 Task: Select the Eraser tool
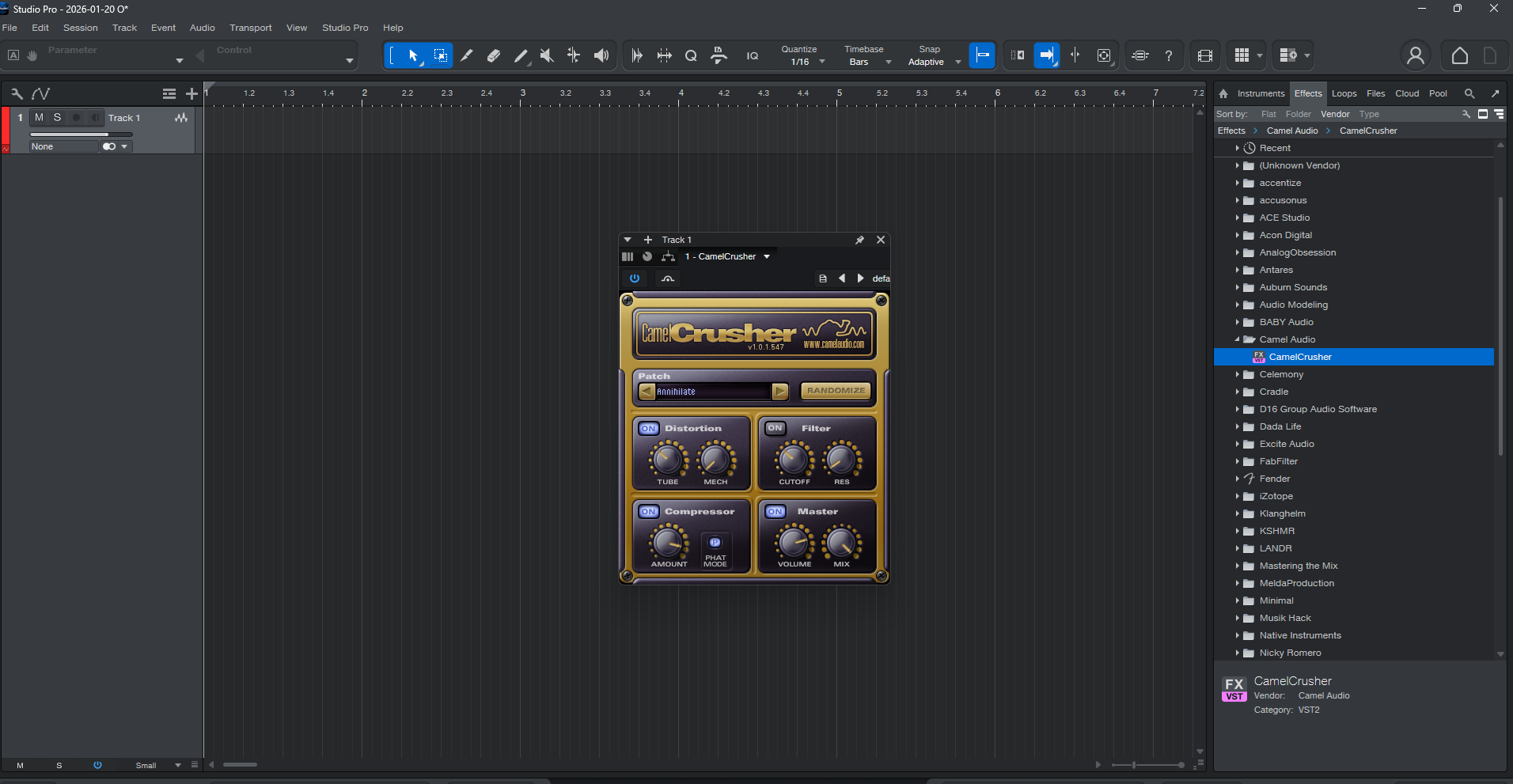point(494,55)
